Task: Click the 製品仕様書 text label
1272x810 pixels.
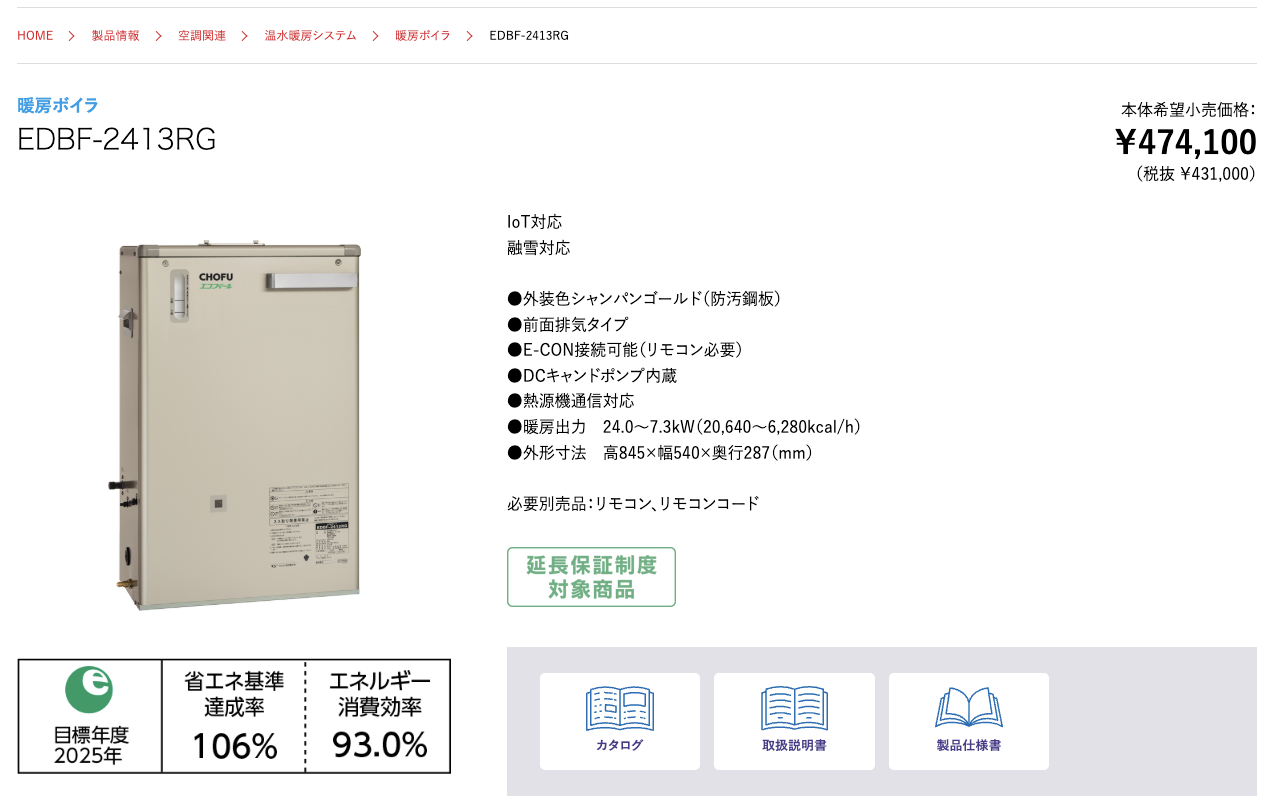Action: [968, 745]
